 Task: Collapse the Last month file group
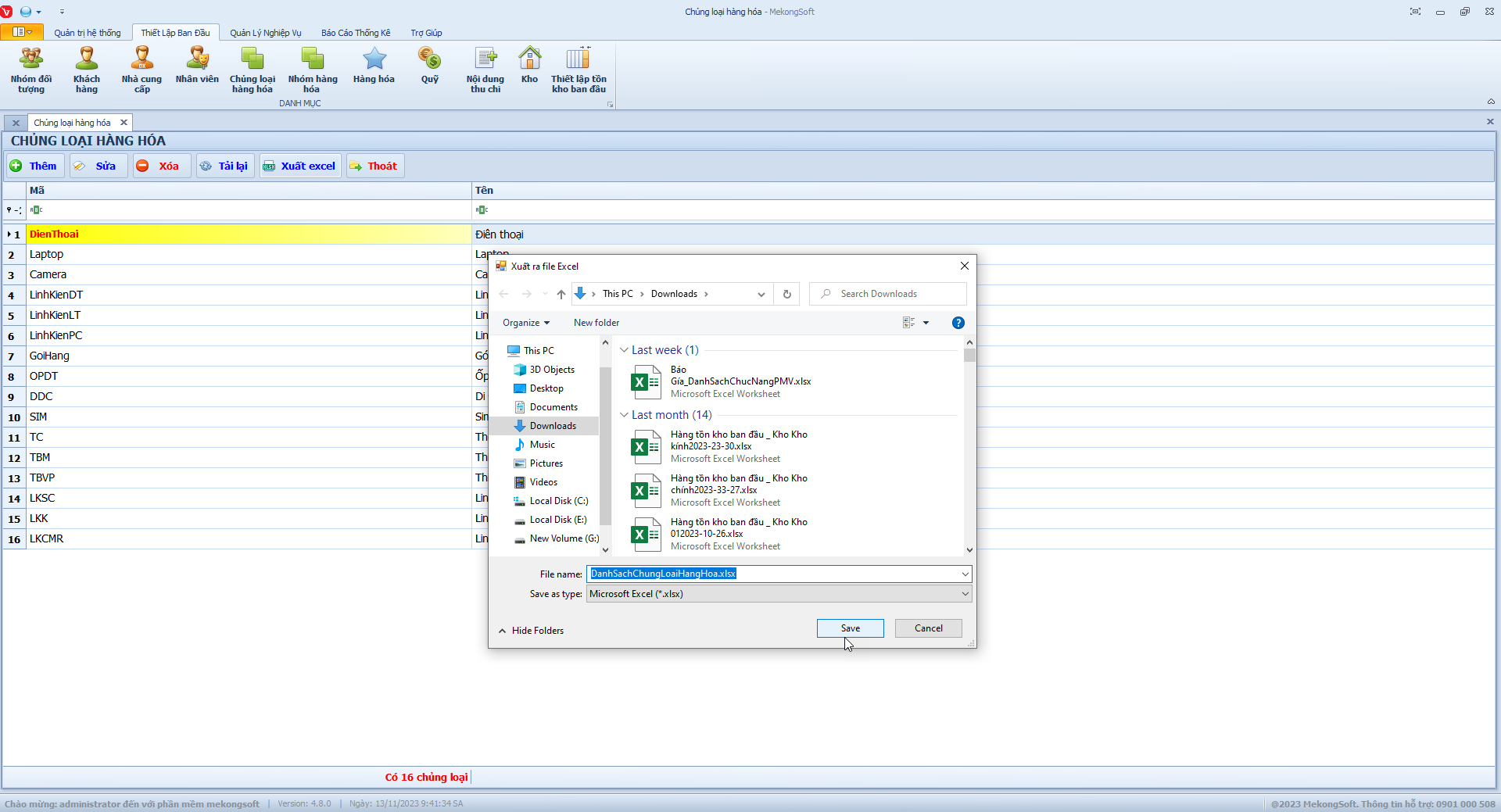624,415
